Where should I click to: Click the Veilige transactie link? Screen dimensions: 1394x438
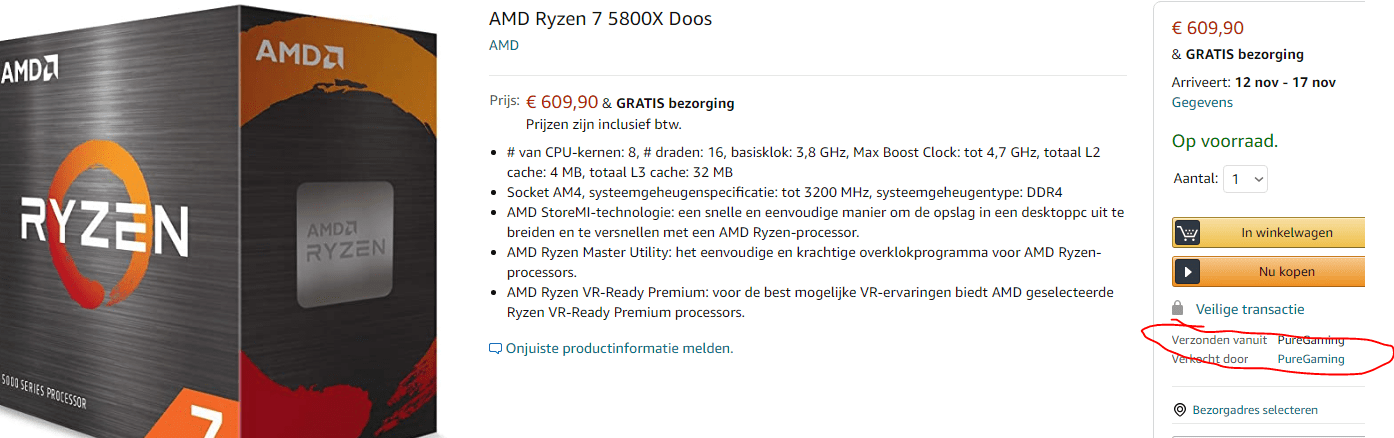(x=1250, y=309)
